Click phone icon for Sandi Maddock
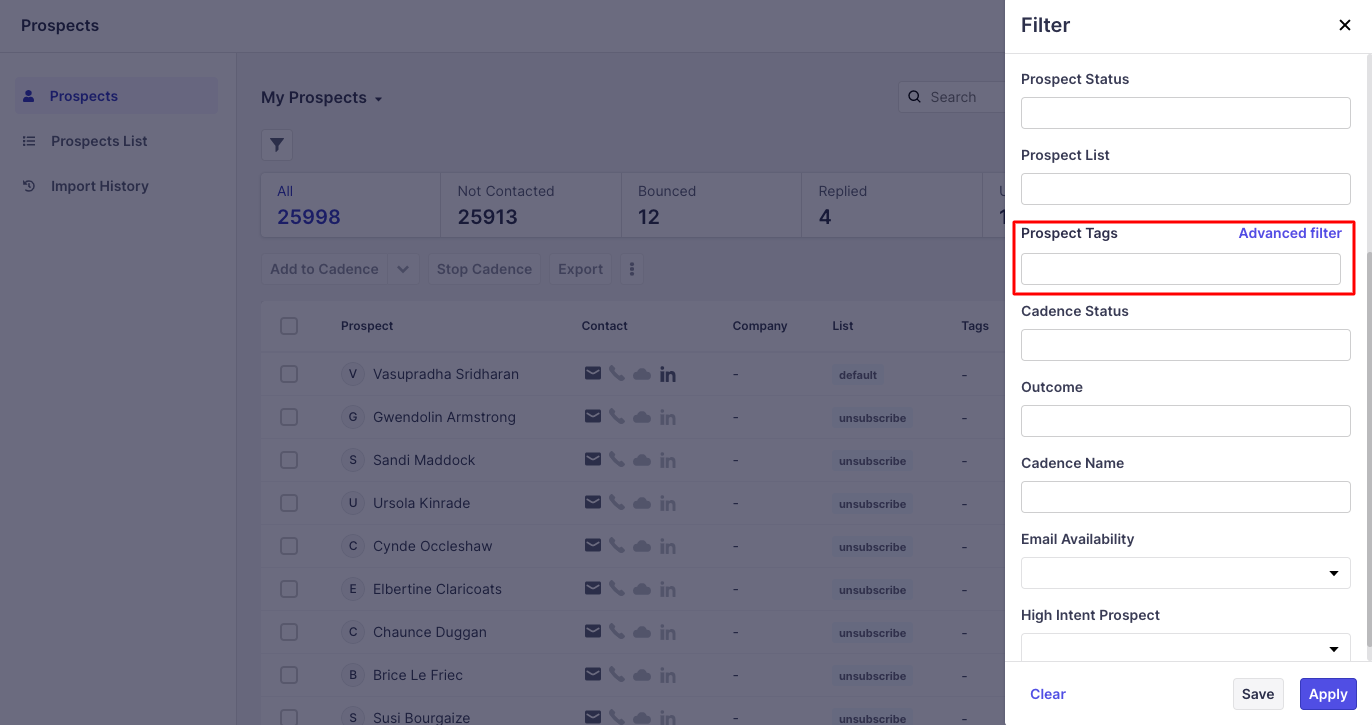Viewport: 1372px width, 725px height. [x=617, y=460]
